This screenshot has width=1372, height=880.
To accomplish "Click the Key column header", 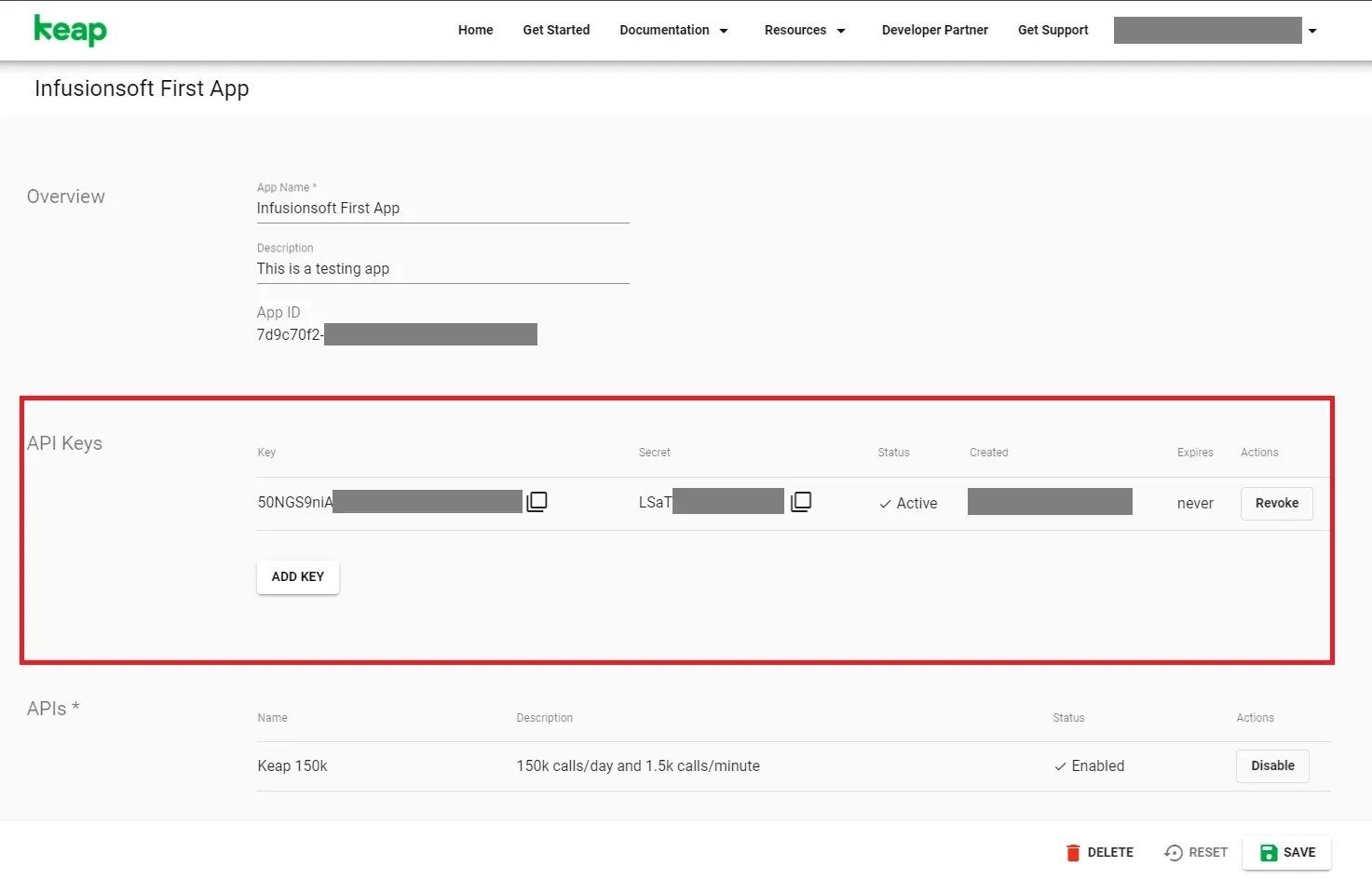I will [x=266, y=453].
